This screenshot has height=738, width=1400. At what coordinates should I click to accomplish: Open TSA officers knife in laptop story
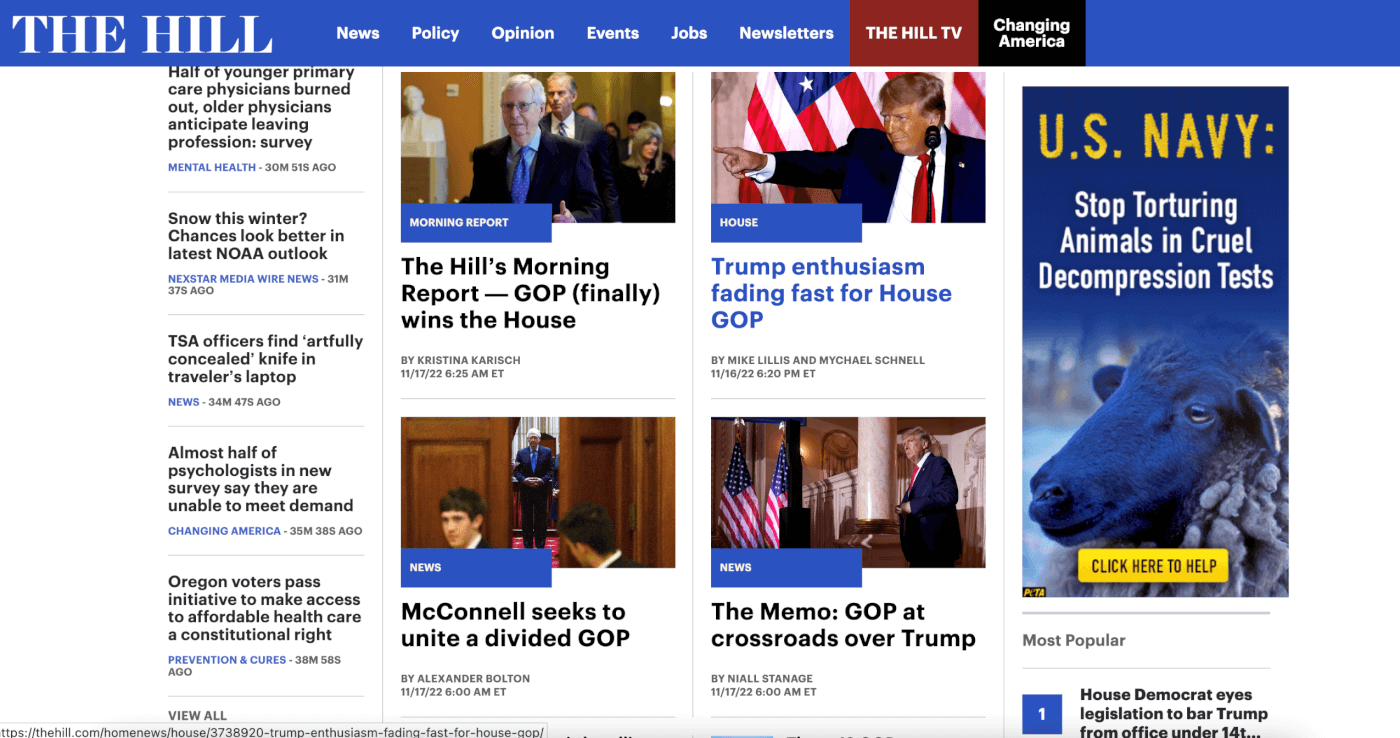tap(265, 359)
